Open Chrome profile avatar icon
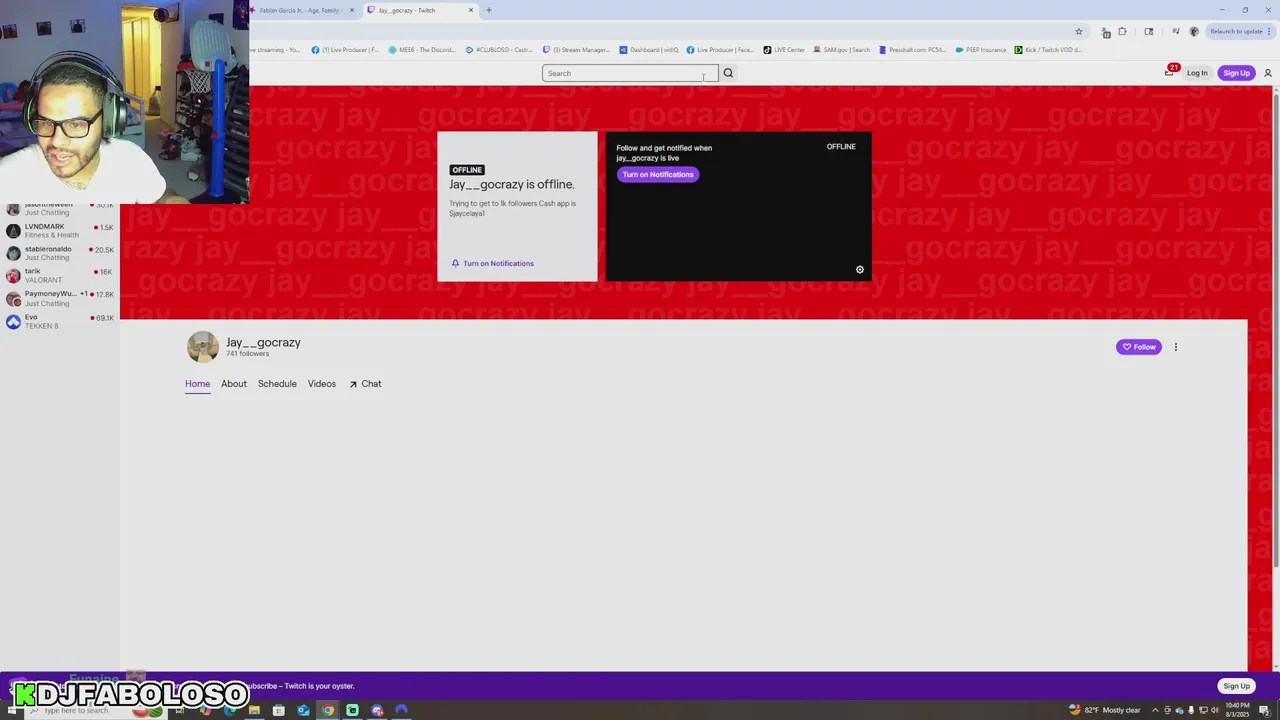 click(x=1193, y=31)
